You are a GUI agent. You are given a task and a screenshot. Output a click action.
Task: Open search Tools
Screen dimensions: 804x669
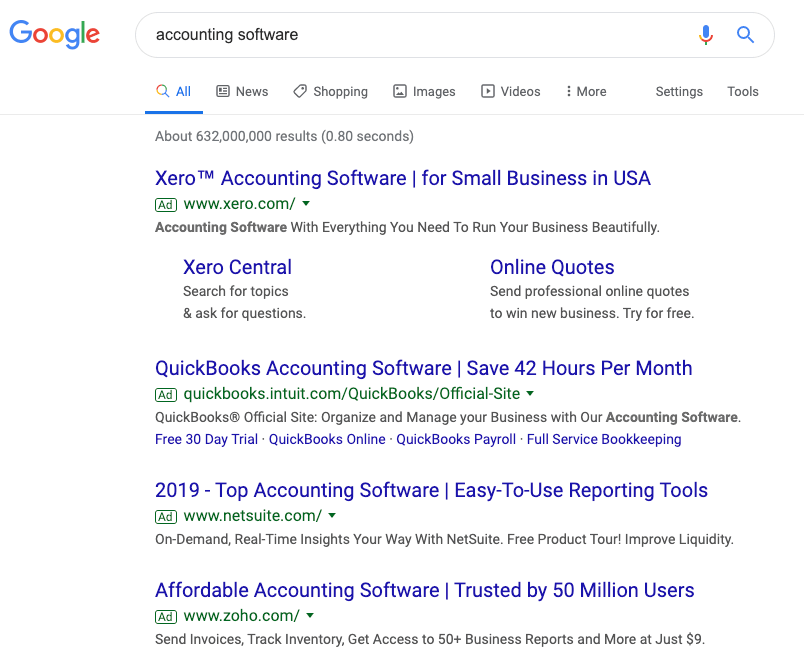coord(742,91)
